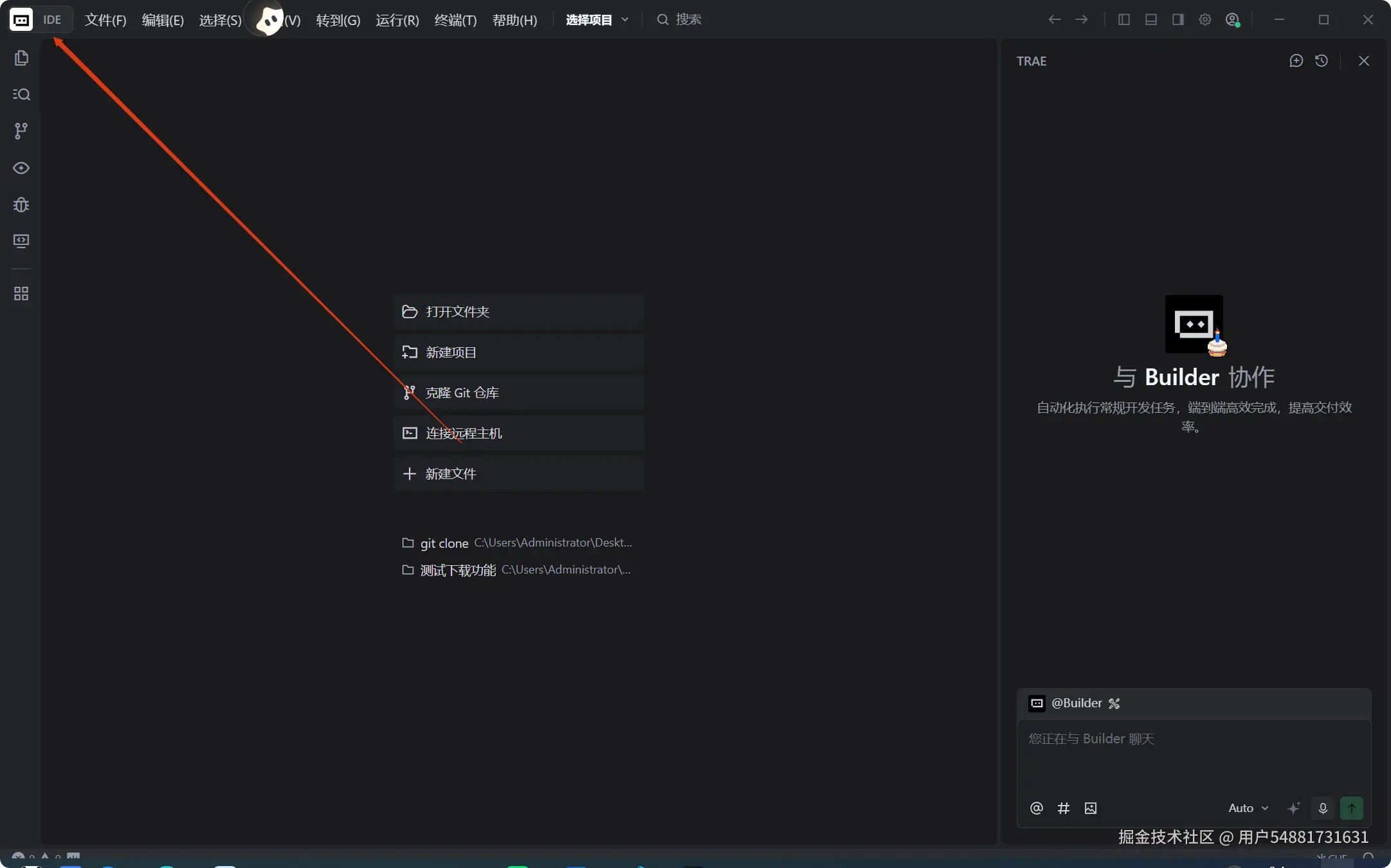
Task: Open Remote Explorer monitor icon
Action: [x=21, y=241]
